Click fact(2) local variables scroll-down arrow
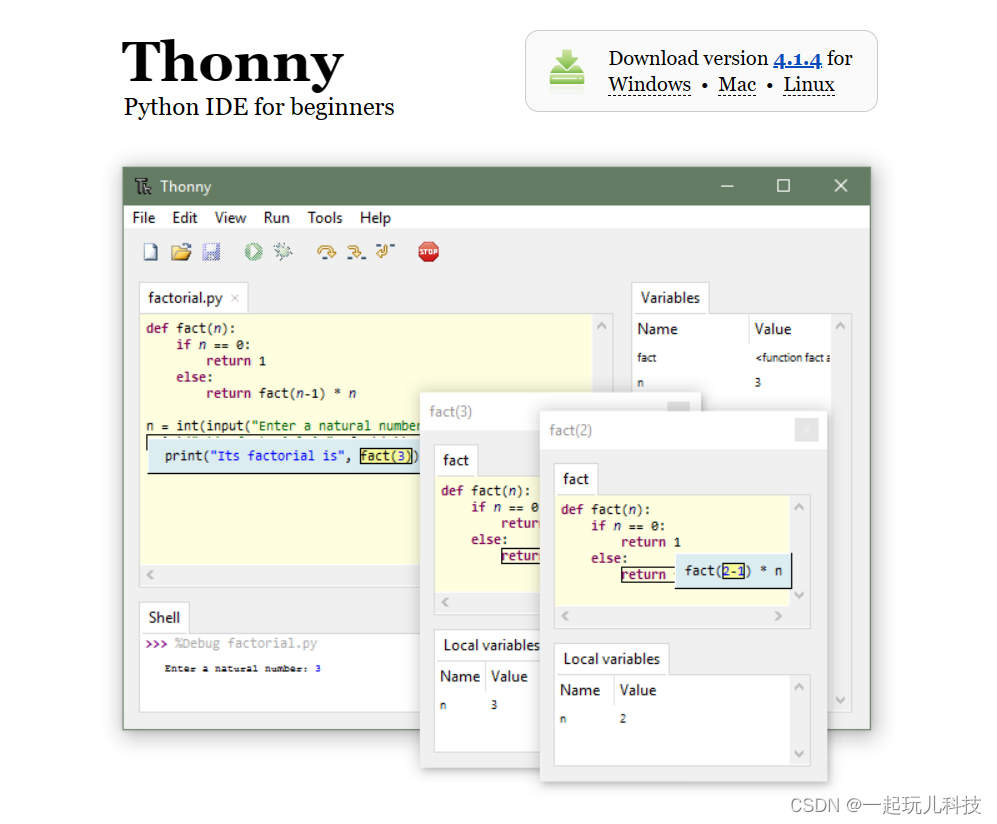Image resolution: width=997 pixels, height=824 pixels. coord(799,754)
